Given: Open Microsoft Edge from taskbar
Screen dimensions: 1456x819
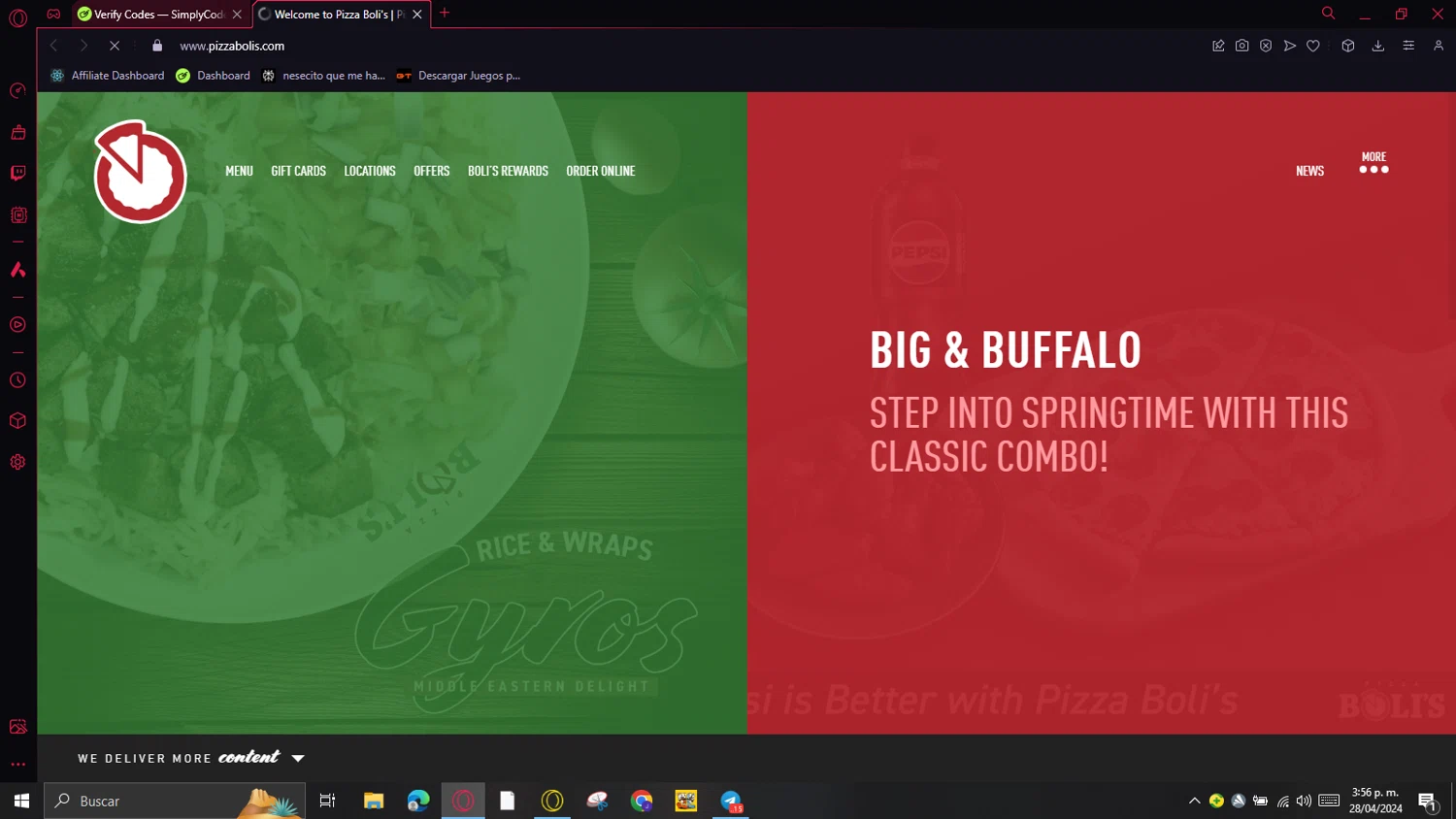Looking at the screenshot, I should 418,801.
